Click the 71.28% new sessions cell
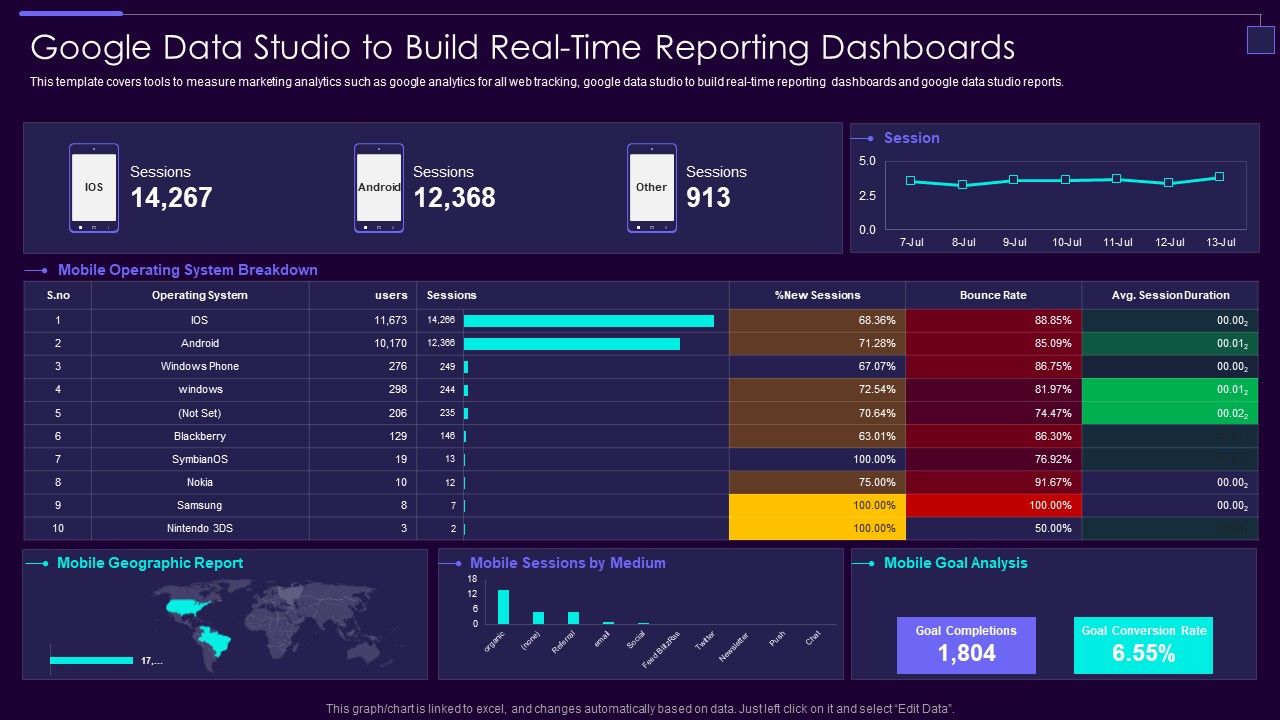Screen dimensions: 1280x720 [817, 343]
